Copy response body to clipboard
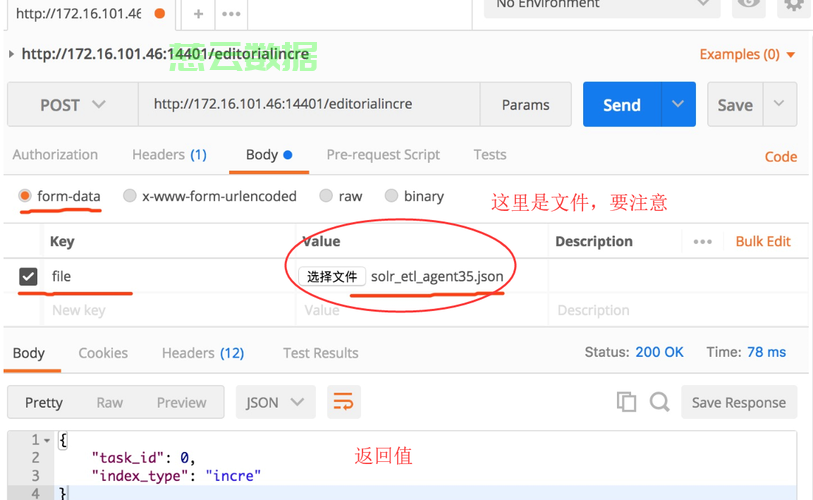 pos(626,402)
